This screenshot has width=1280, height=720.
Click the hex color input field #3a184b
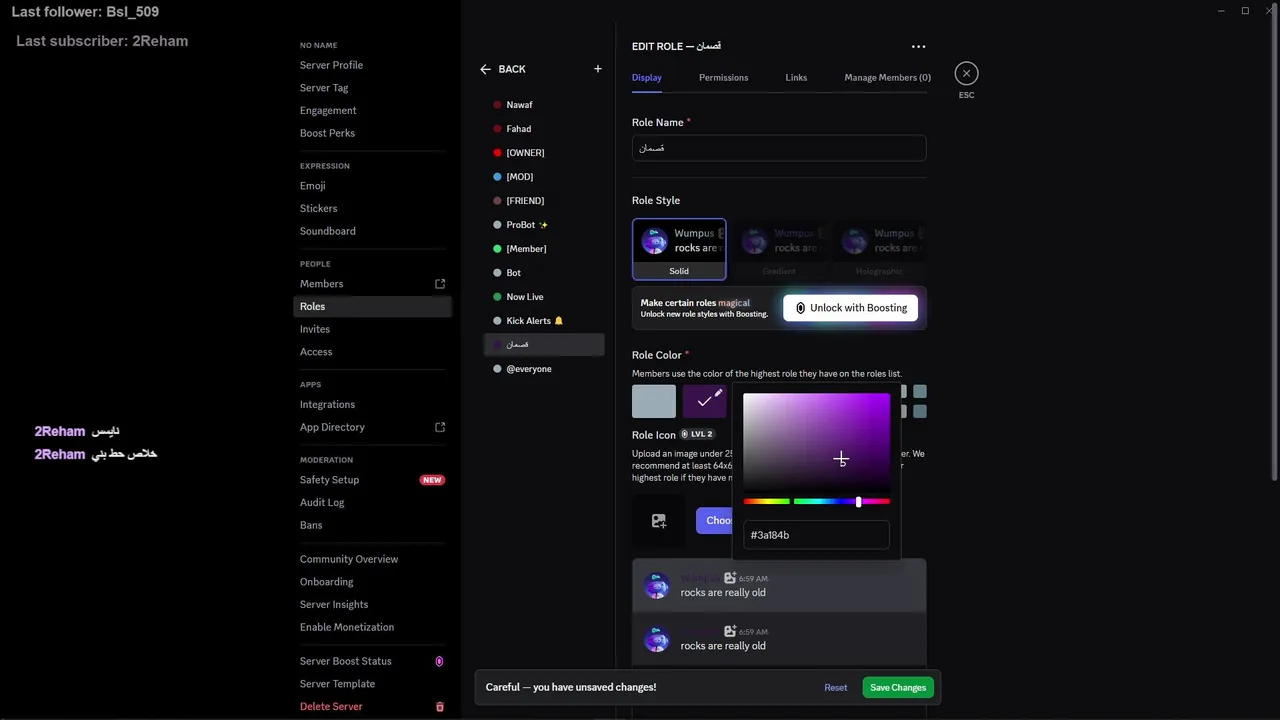816,535
